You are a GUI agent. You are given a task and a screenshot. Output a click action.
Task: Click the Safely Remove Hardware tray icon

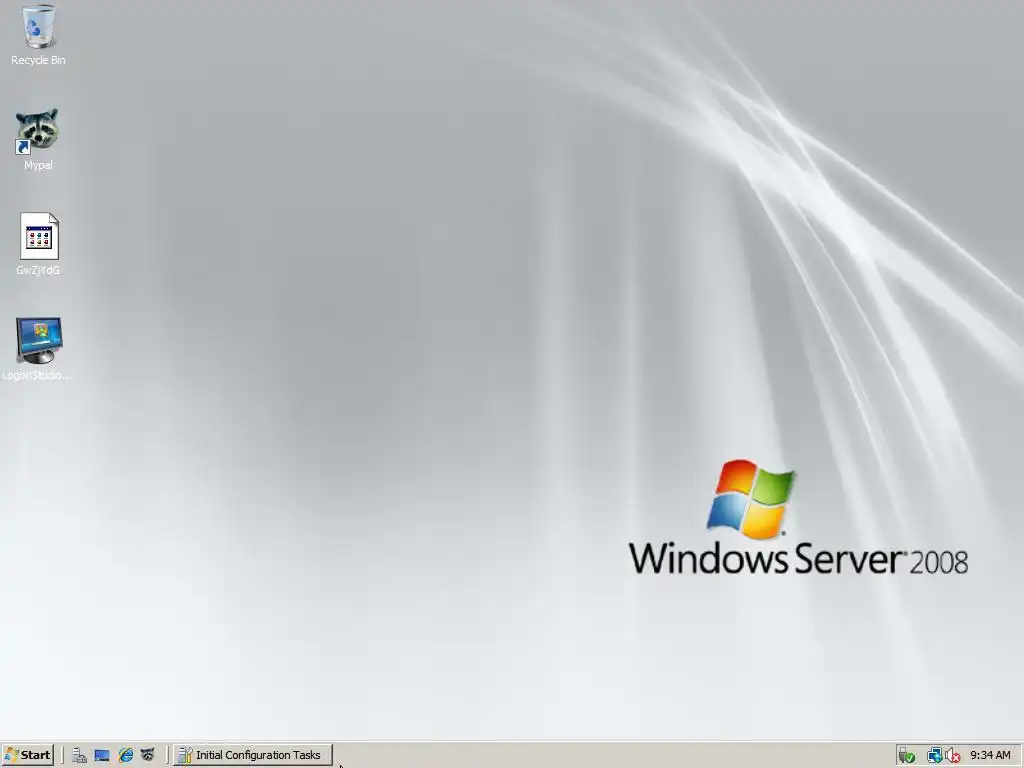tap(906, 756)
